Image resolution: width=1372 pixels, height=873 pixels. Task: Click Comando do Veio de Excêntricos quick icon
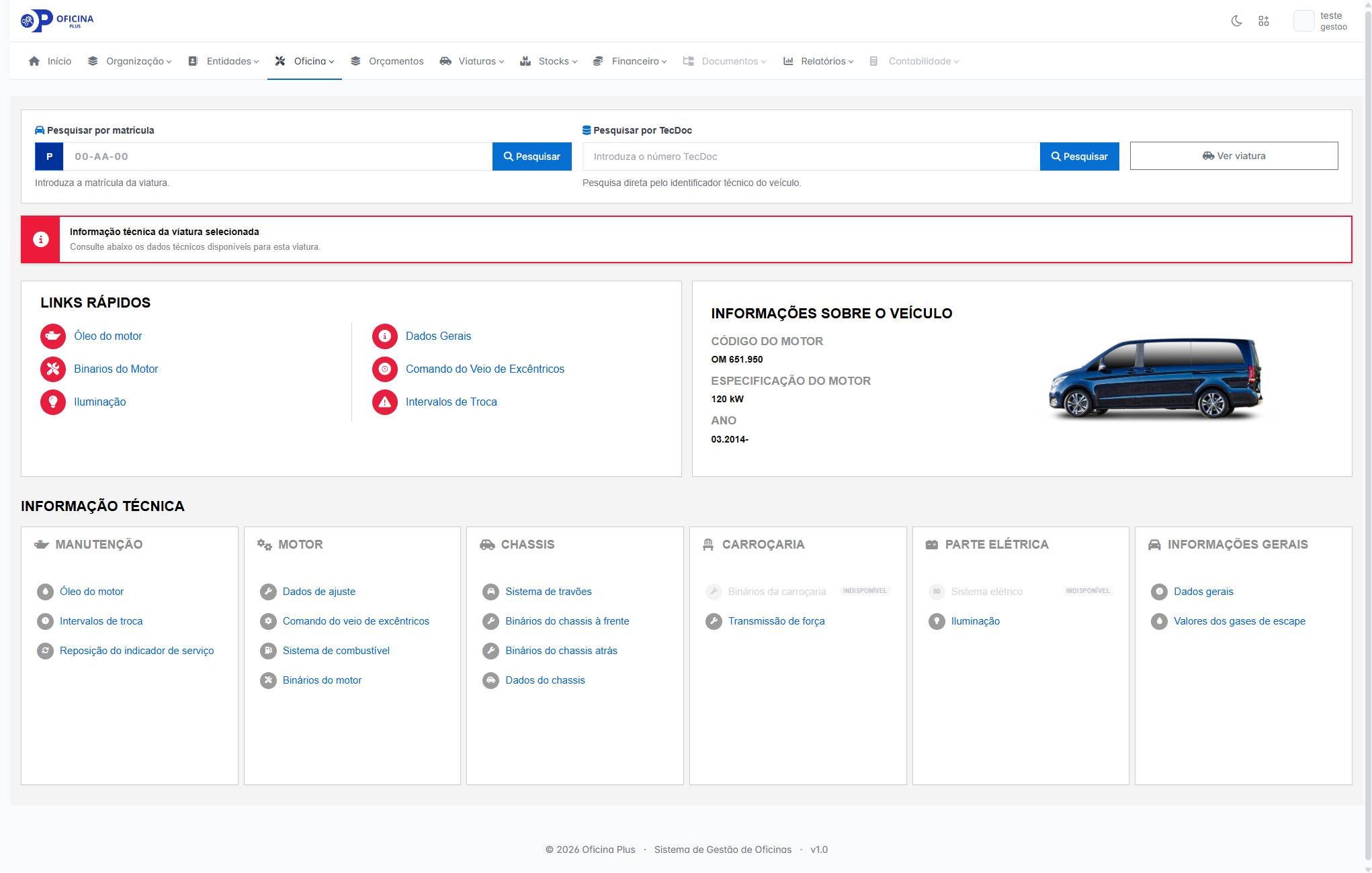[x=385, y=369]
